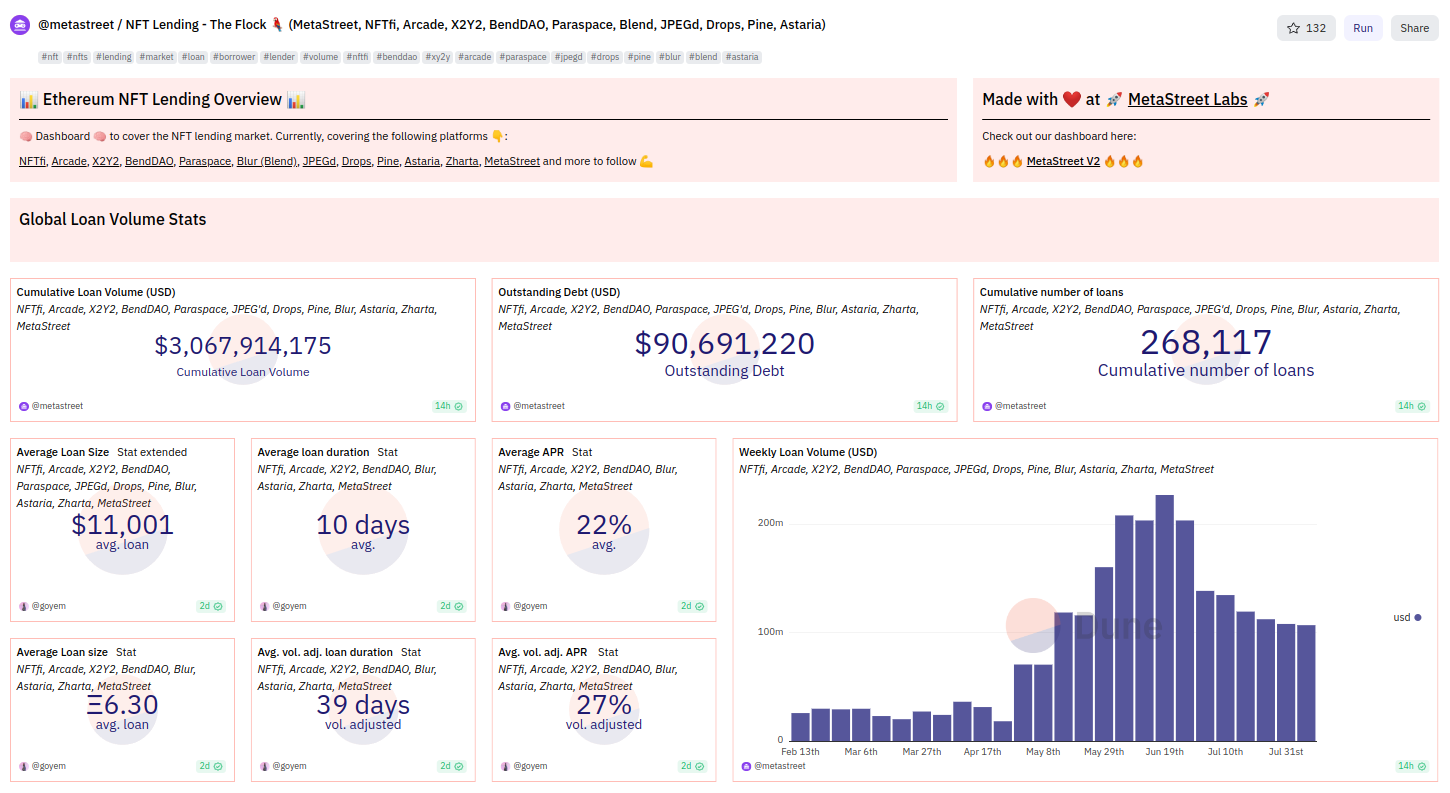Click the $11,001 avg. loan value
1450x793 pixels.
pos(122,524)
